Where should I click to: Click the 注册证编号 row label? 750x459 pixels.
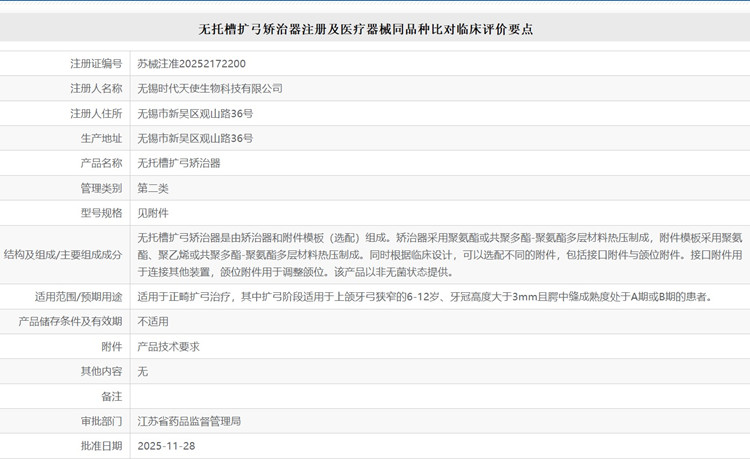pos(96,63)
